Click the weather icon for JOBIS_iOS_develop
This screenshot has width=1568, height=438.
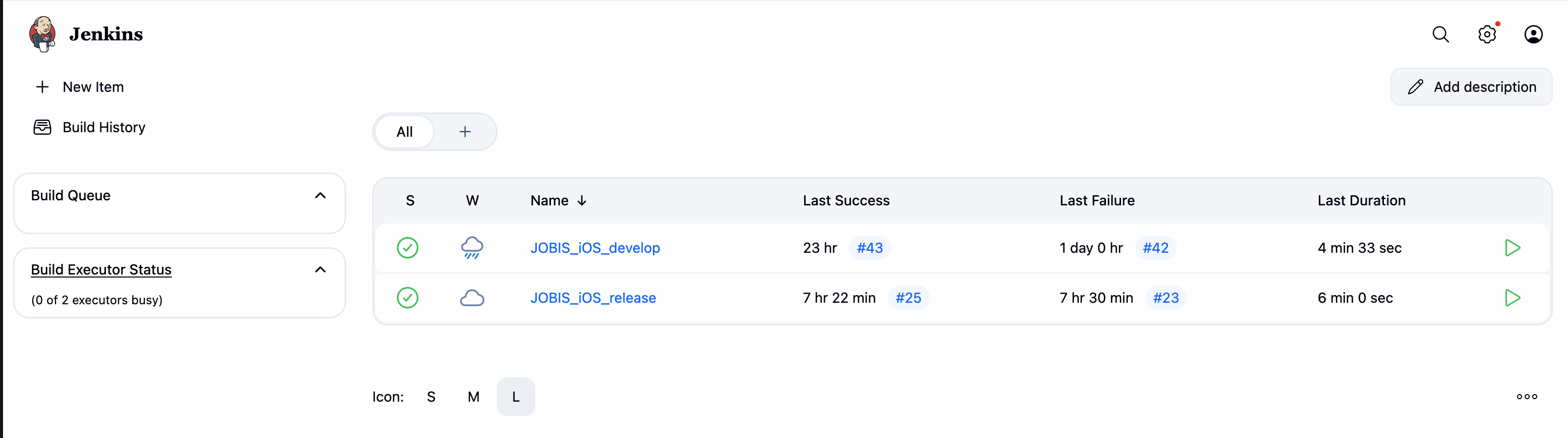(472, 247)
